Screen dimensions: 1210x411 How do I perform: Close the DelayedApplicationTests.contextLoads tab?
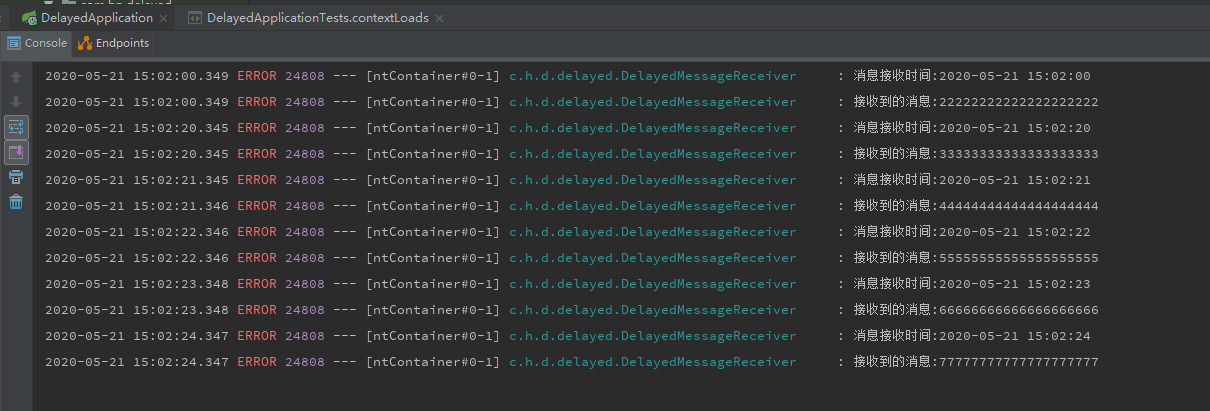coord(439,18)
